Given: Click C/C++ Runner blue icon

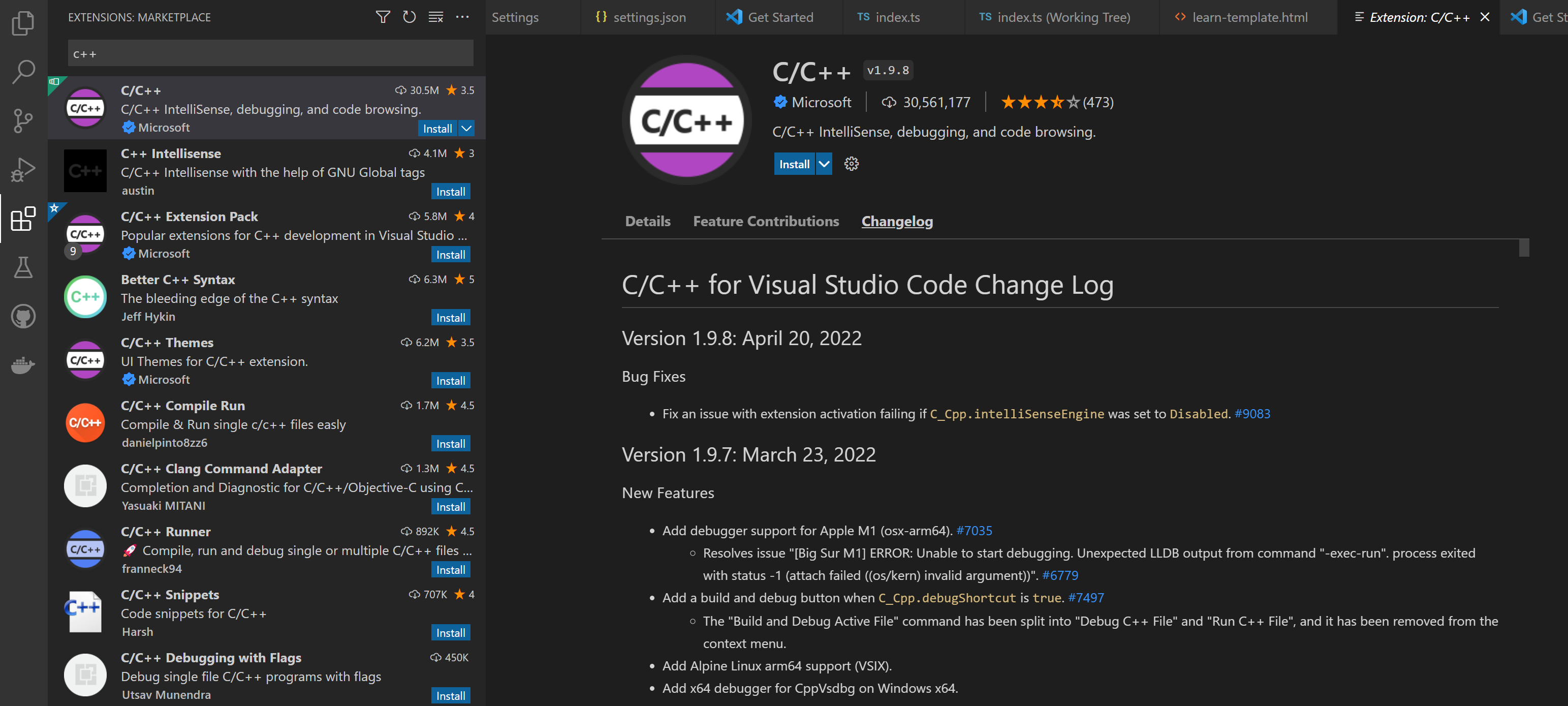Looking at the screenshot, I should pos(85,549).
